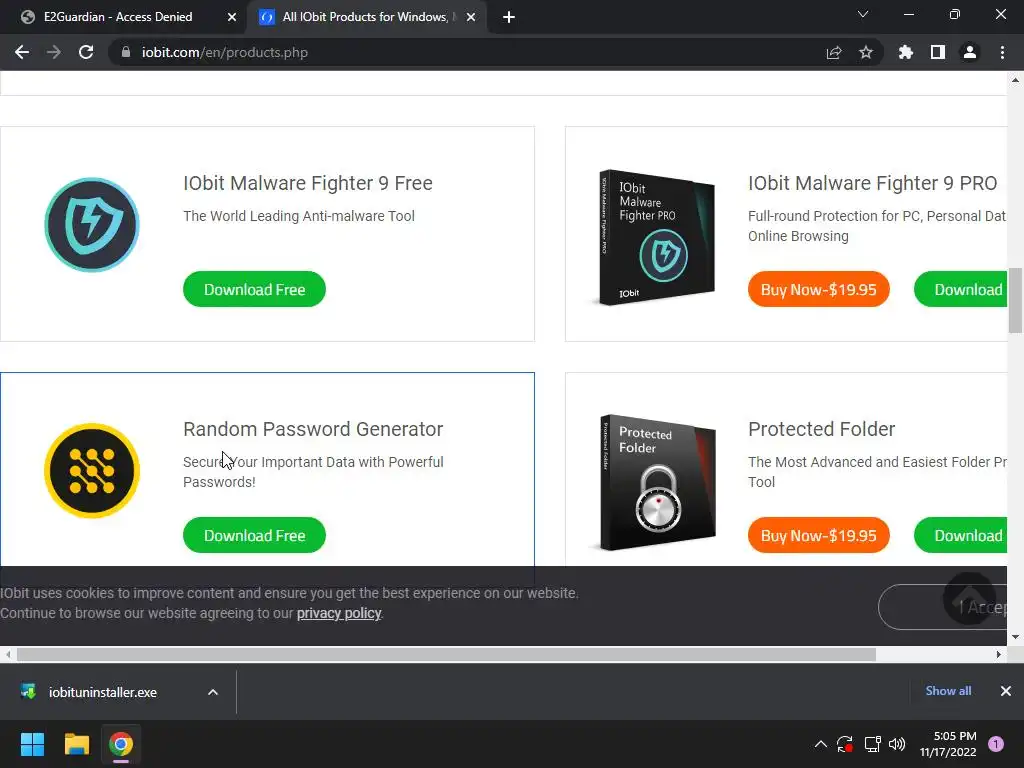Bookmark this page with the star icon

tap(866, 52)
